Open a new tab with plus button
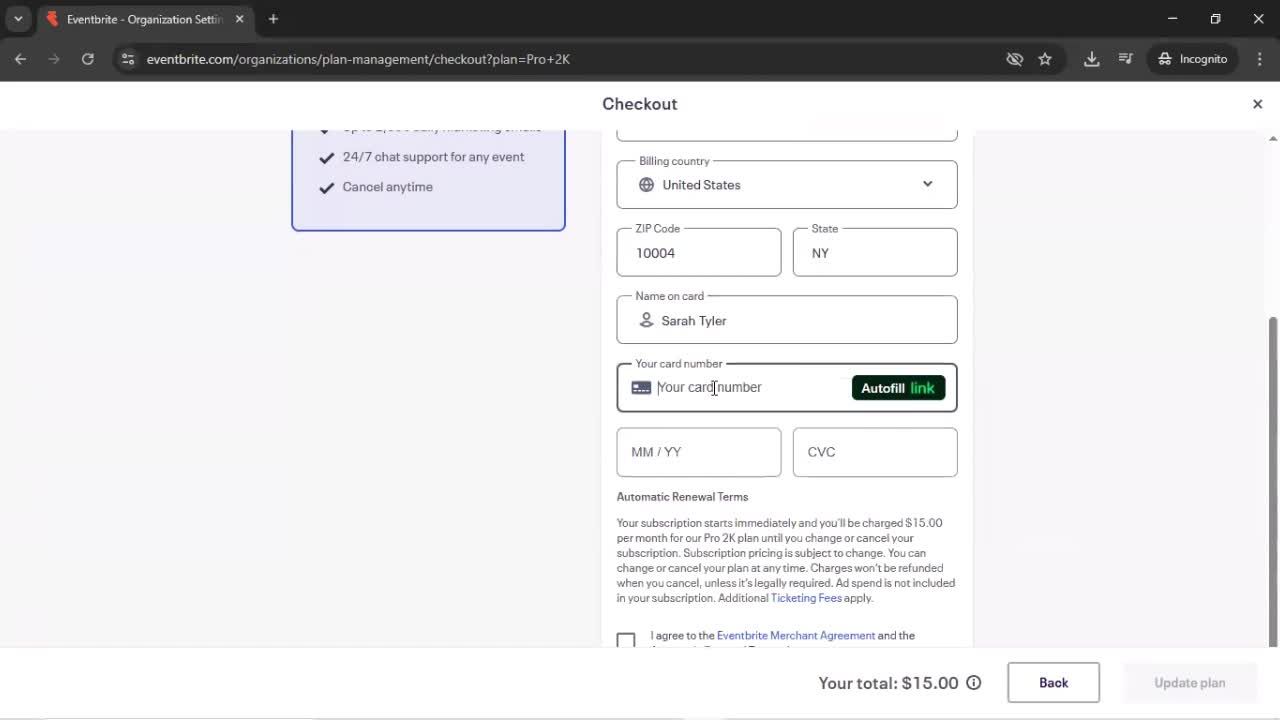This screenshot has width=1280, height=720. 273,19
